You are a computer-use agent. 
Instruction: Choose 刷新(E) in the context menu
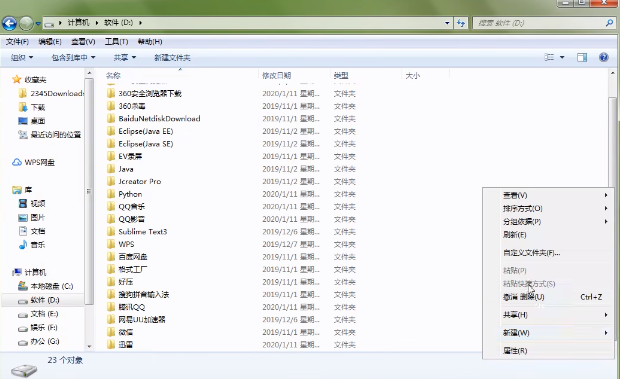[548, 235]
